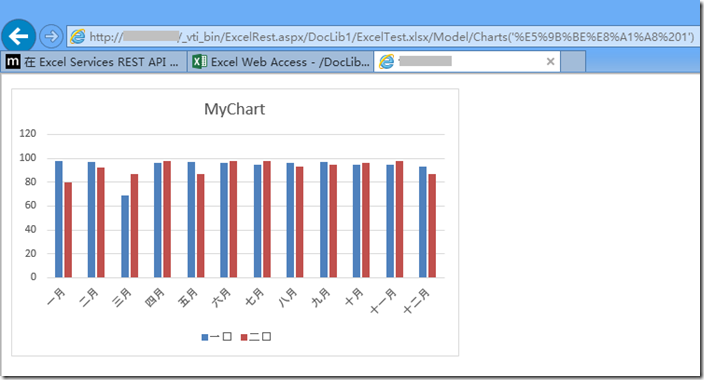Click the 四月 axis label
Image resolution: width=704 pixels, height=380 pixels.
coord(155,297)
